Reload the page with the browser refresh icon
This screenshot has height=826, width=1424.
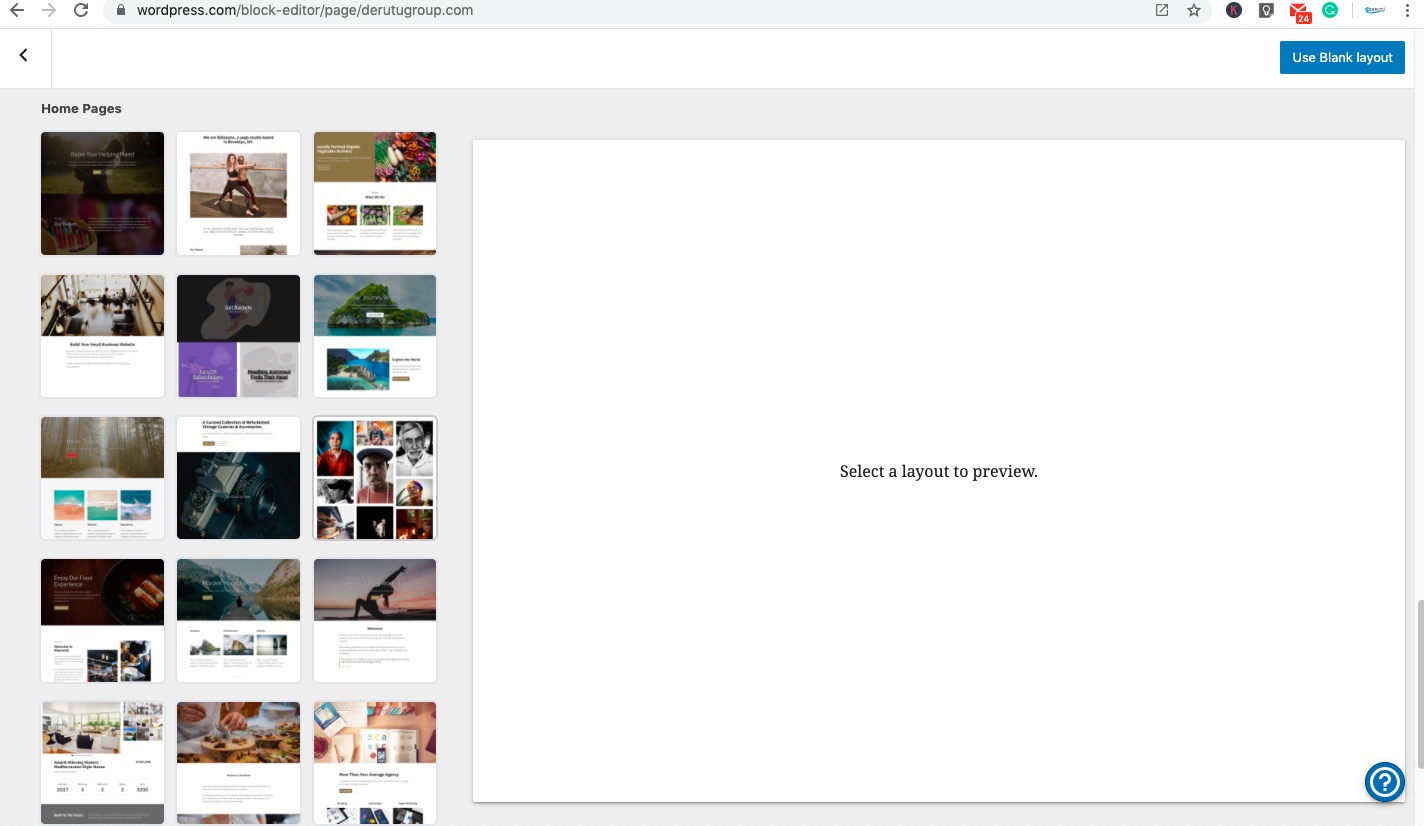point(81,10)
